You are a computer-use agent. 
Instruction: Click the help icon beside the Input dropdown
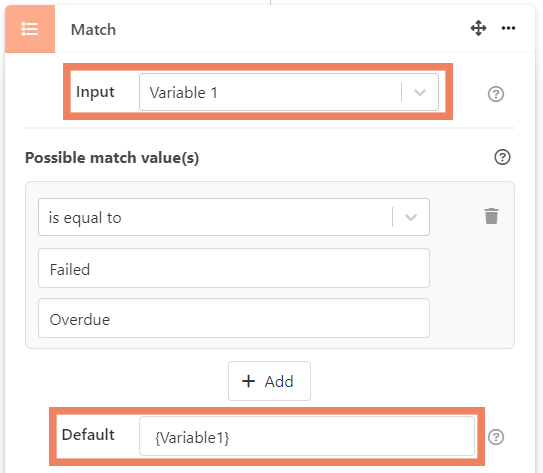pos(496,94)
